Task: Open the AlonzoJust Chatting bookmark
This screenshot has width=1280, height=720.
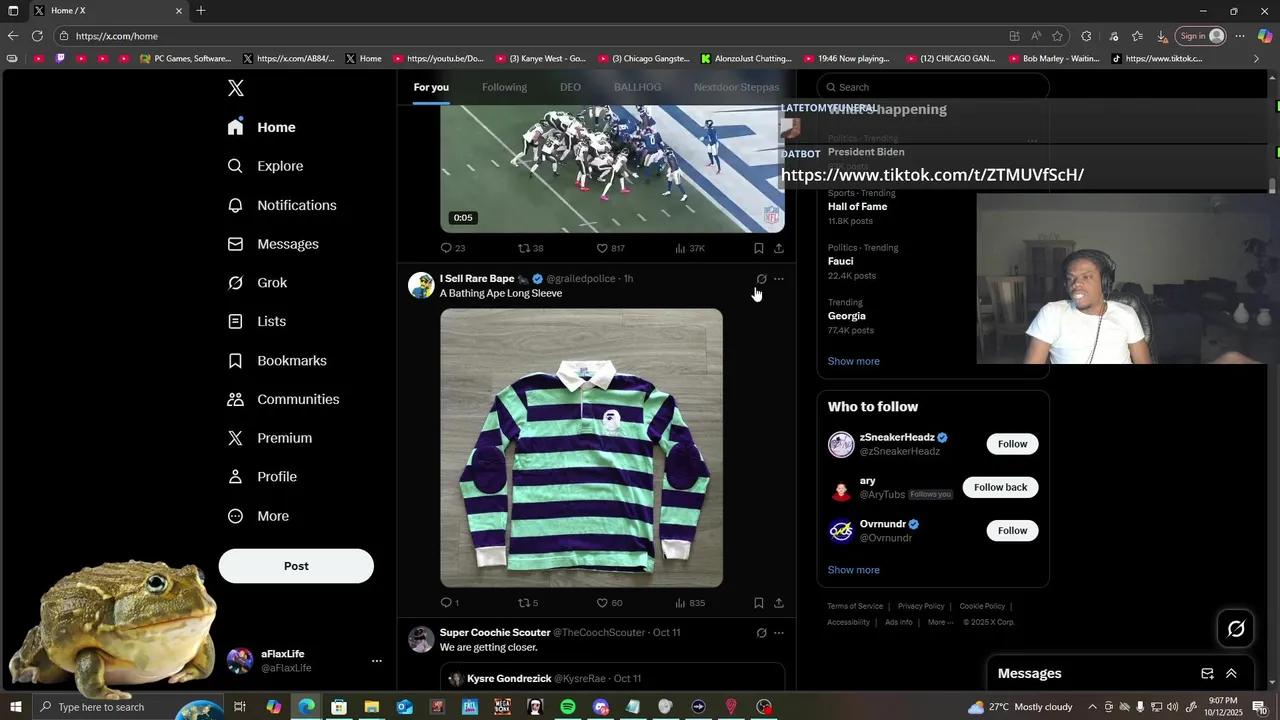Action: pos(746,59)
